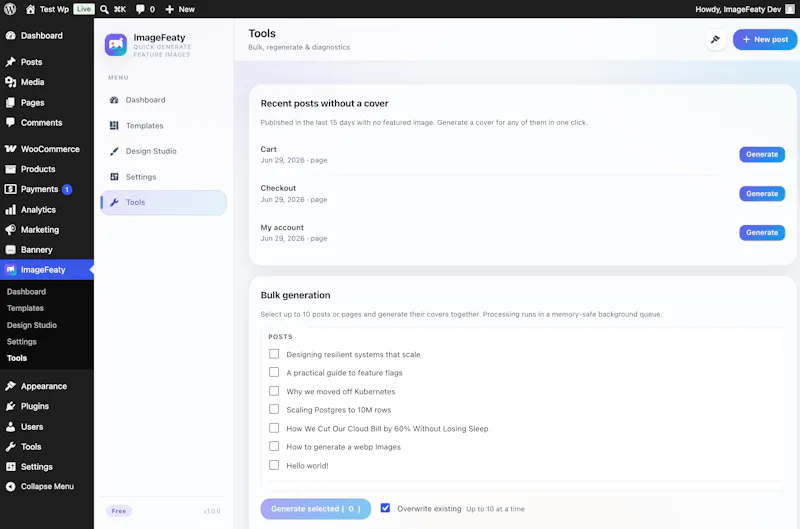Open the highlighted ImageFeaty sidebar menu item

(x=47, y=270)
